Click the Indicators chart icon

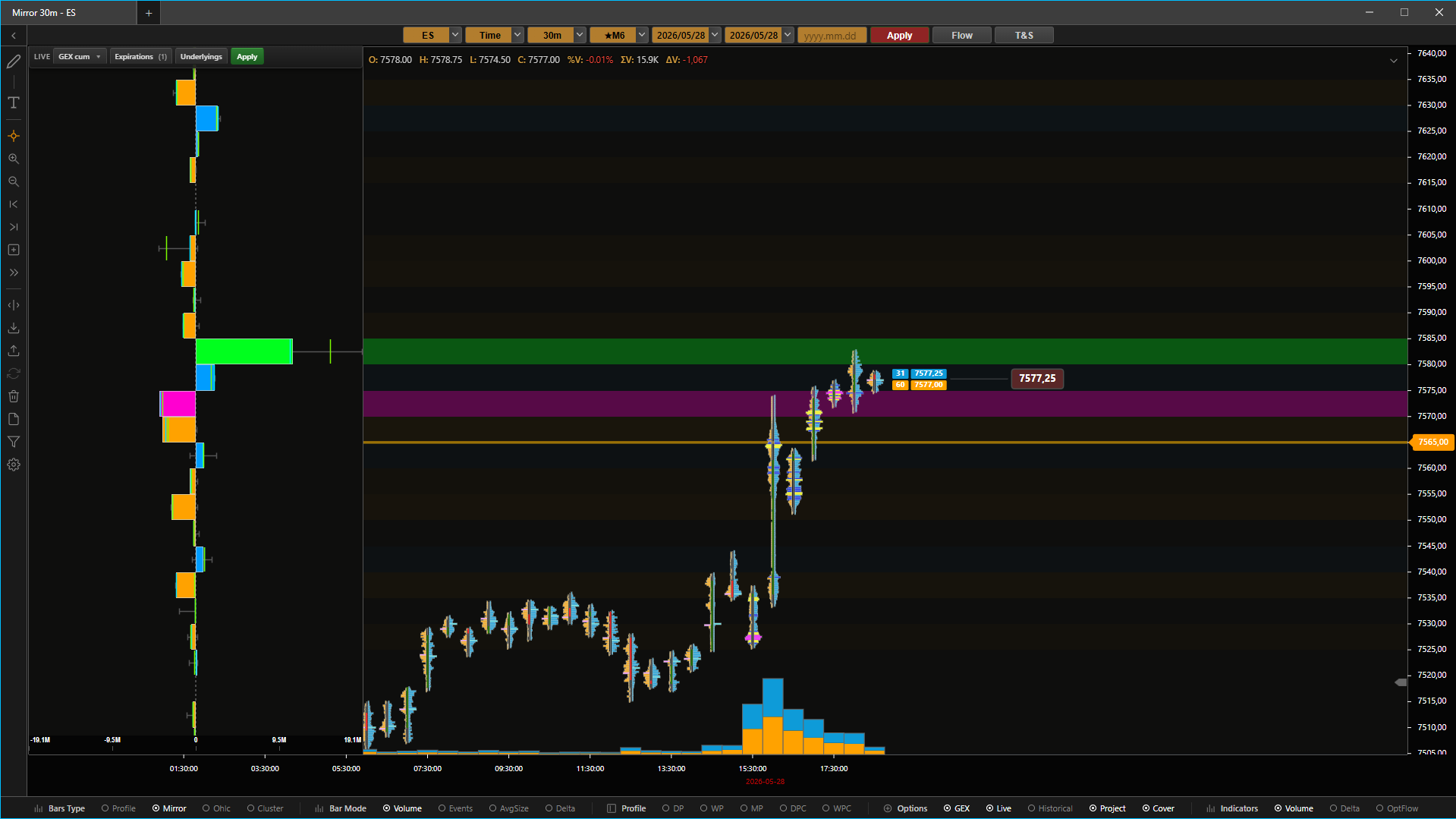click(x=1211, y=808)
